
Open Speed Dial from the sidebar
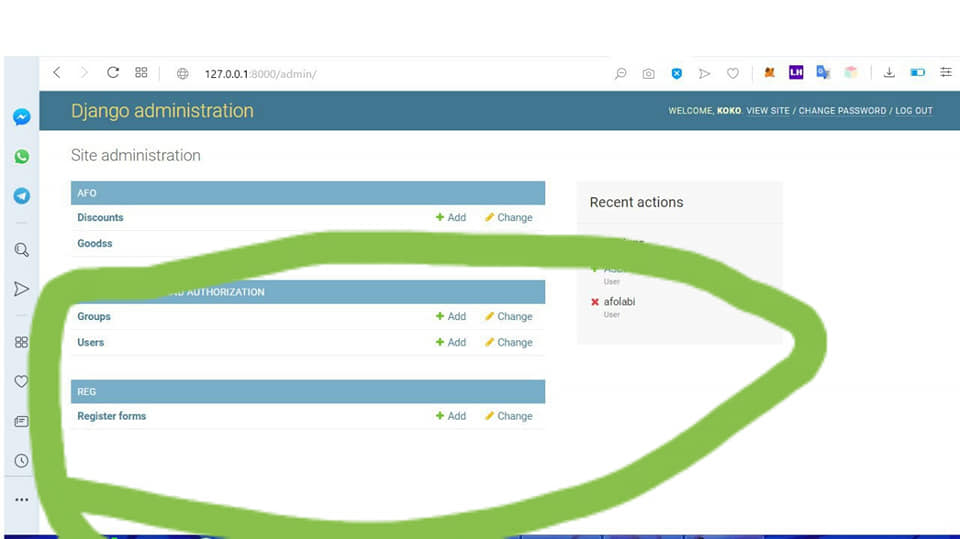point(21,342)
